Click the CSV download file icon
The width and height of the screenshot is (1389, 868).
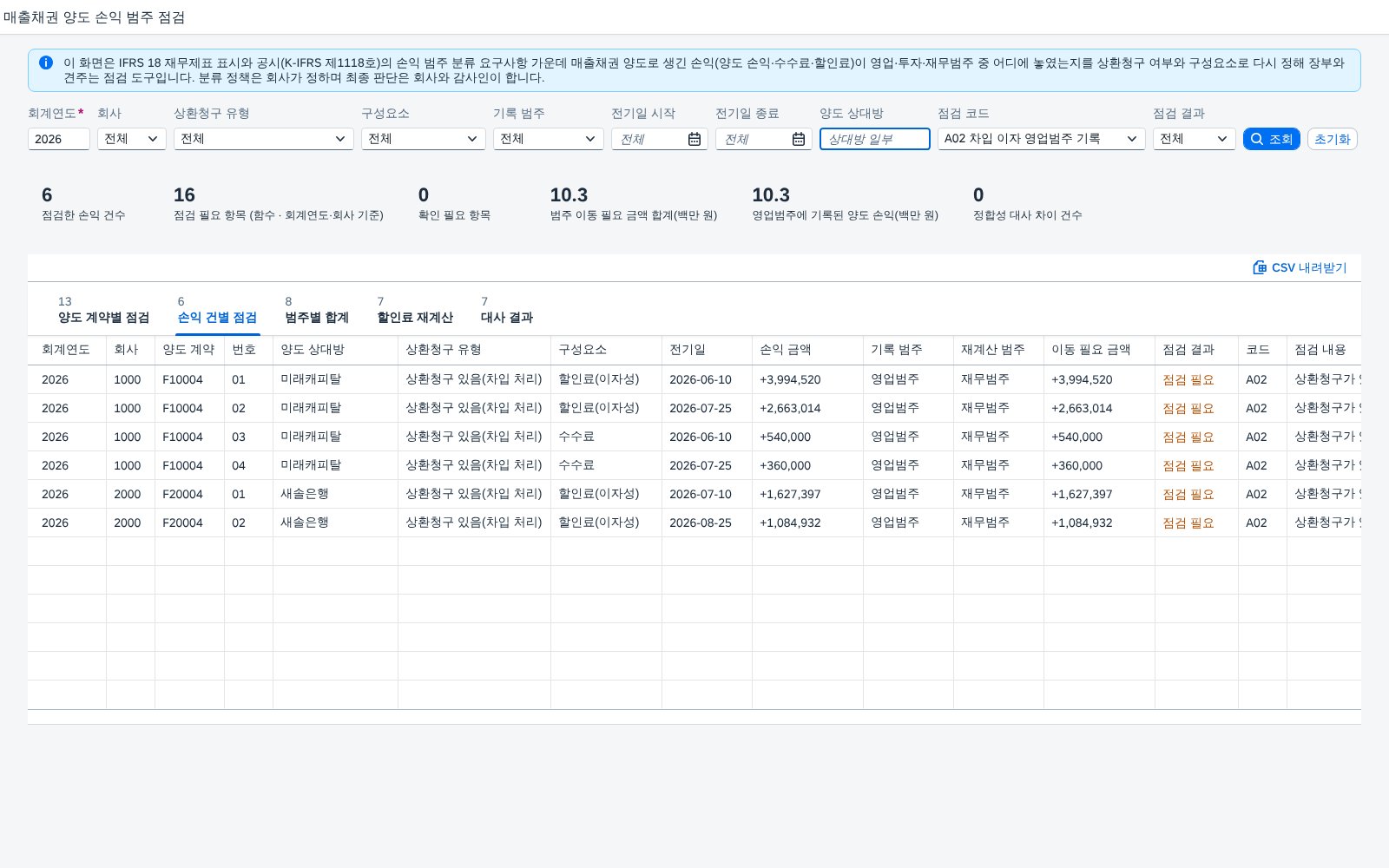(1260, 267)
